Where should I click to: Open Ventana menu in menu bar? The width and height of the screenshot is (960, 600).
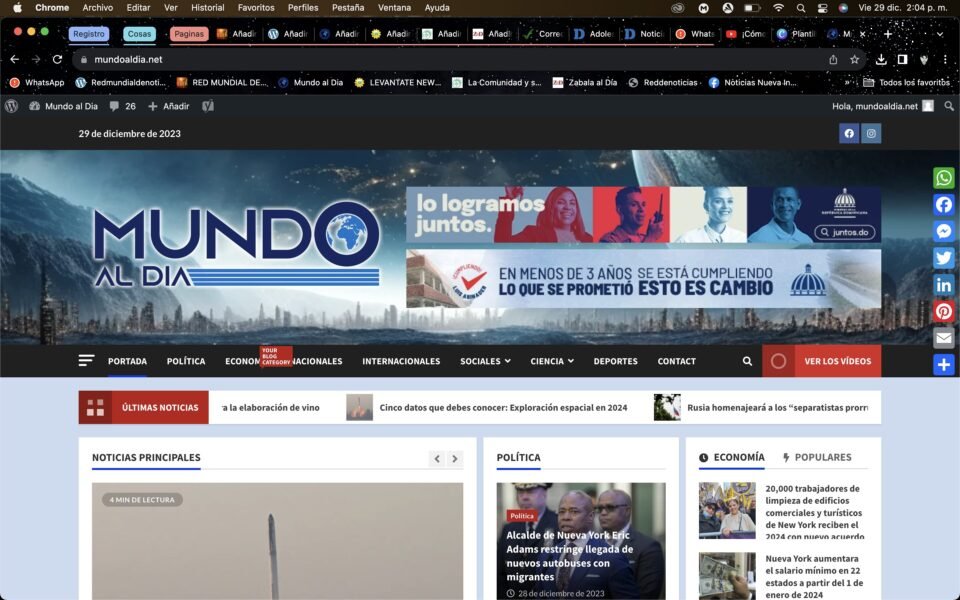pyautogui.click(x=394, y=8)
